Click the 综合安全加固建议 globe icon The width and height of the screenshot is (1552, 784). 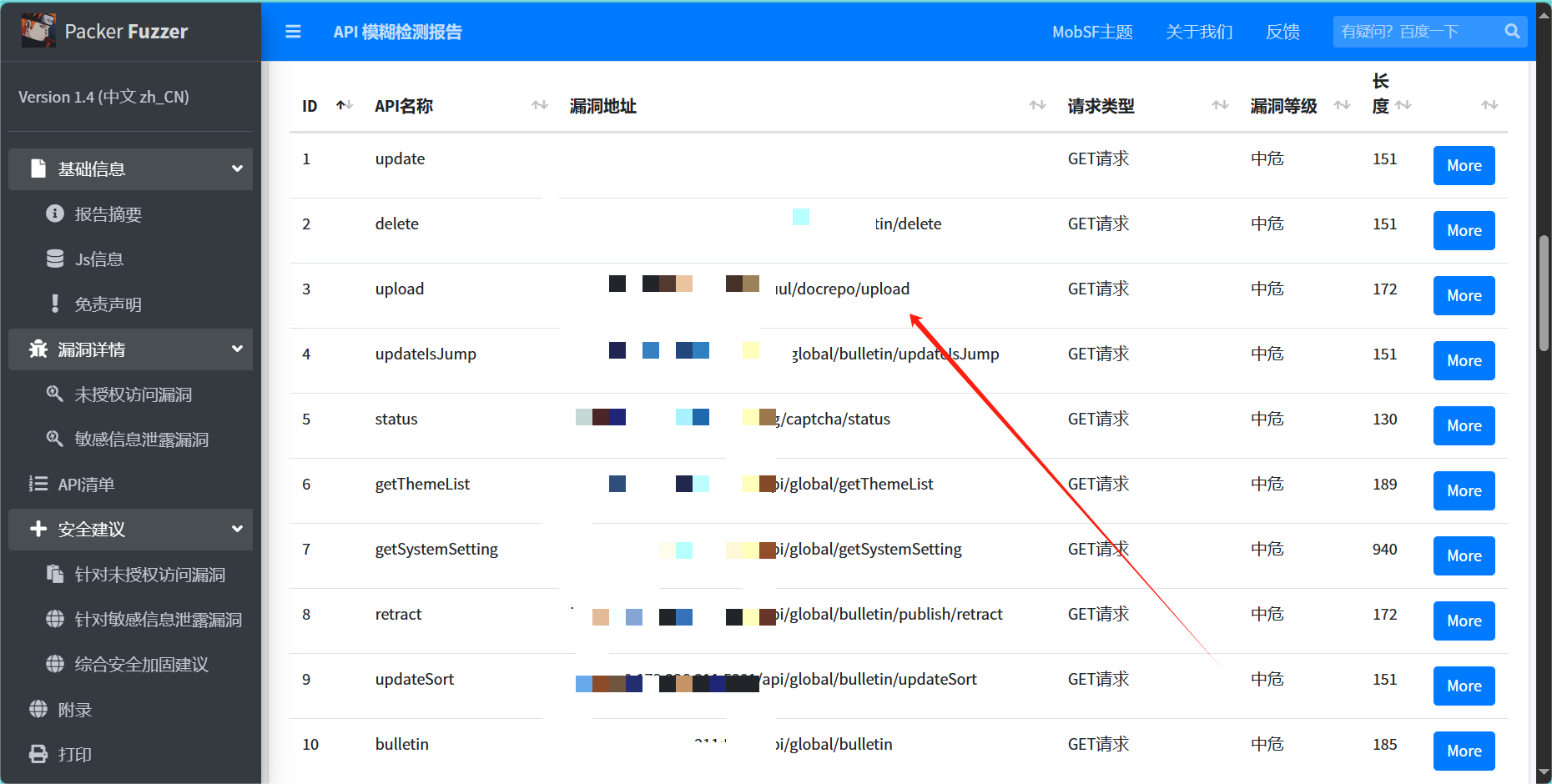click(x=55, y=664)
